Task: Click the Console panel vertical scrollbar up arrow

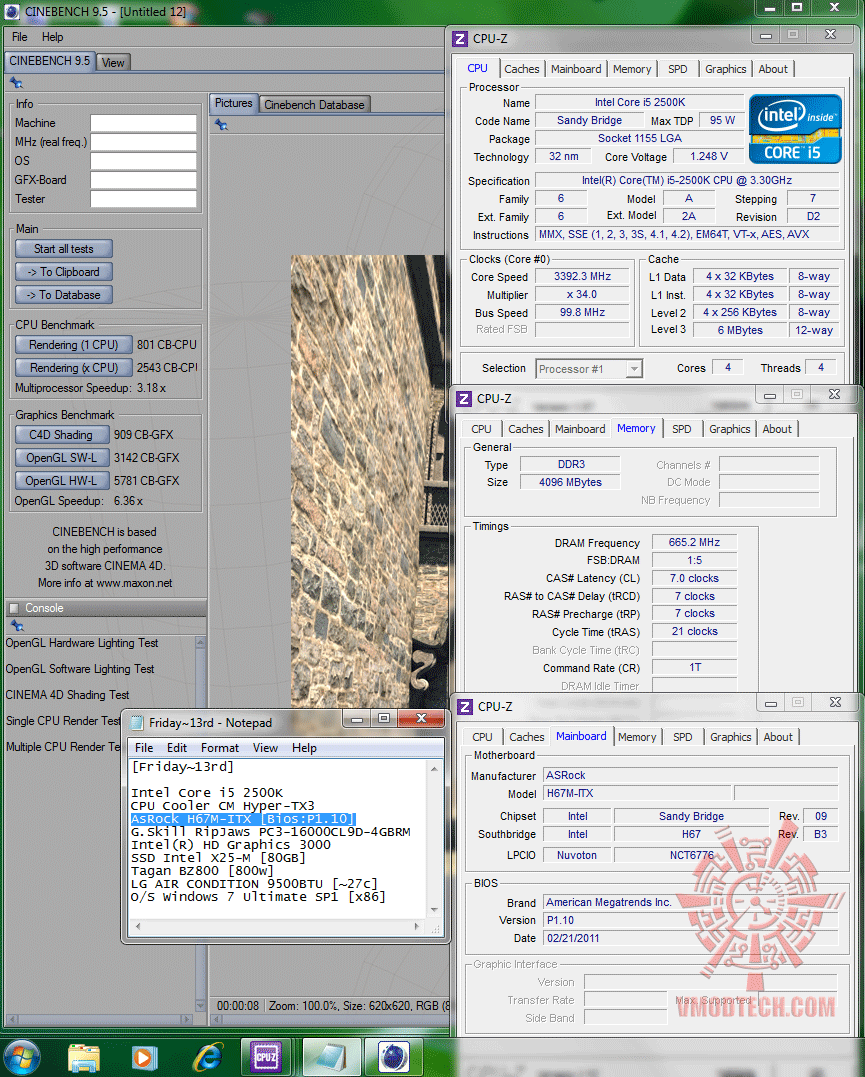Action: (201, 644)
